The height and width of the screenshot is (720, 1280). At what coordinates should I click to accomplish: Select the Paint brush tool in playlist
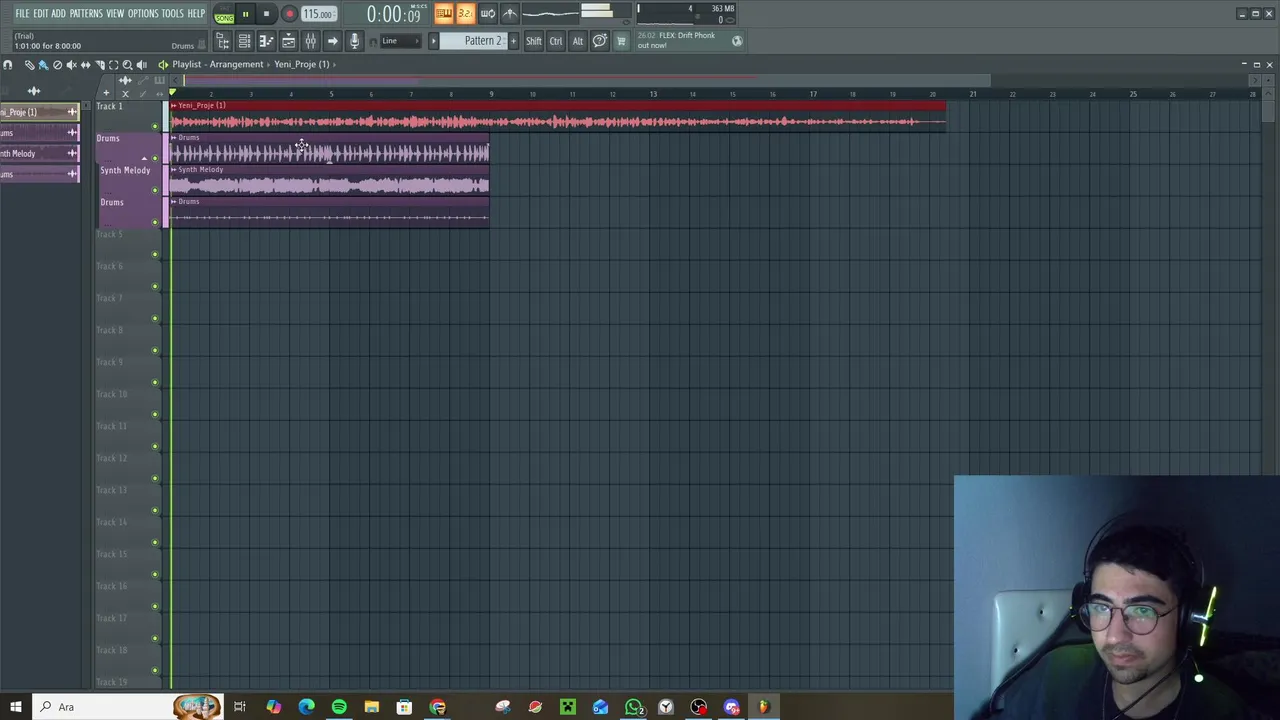click(x=43, y=64)
